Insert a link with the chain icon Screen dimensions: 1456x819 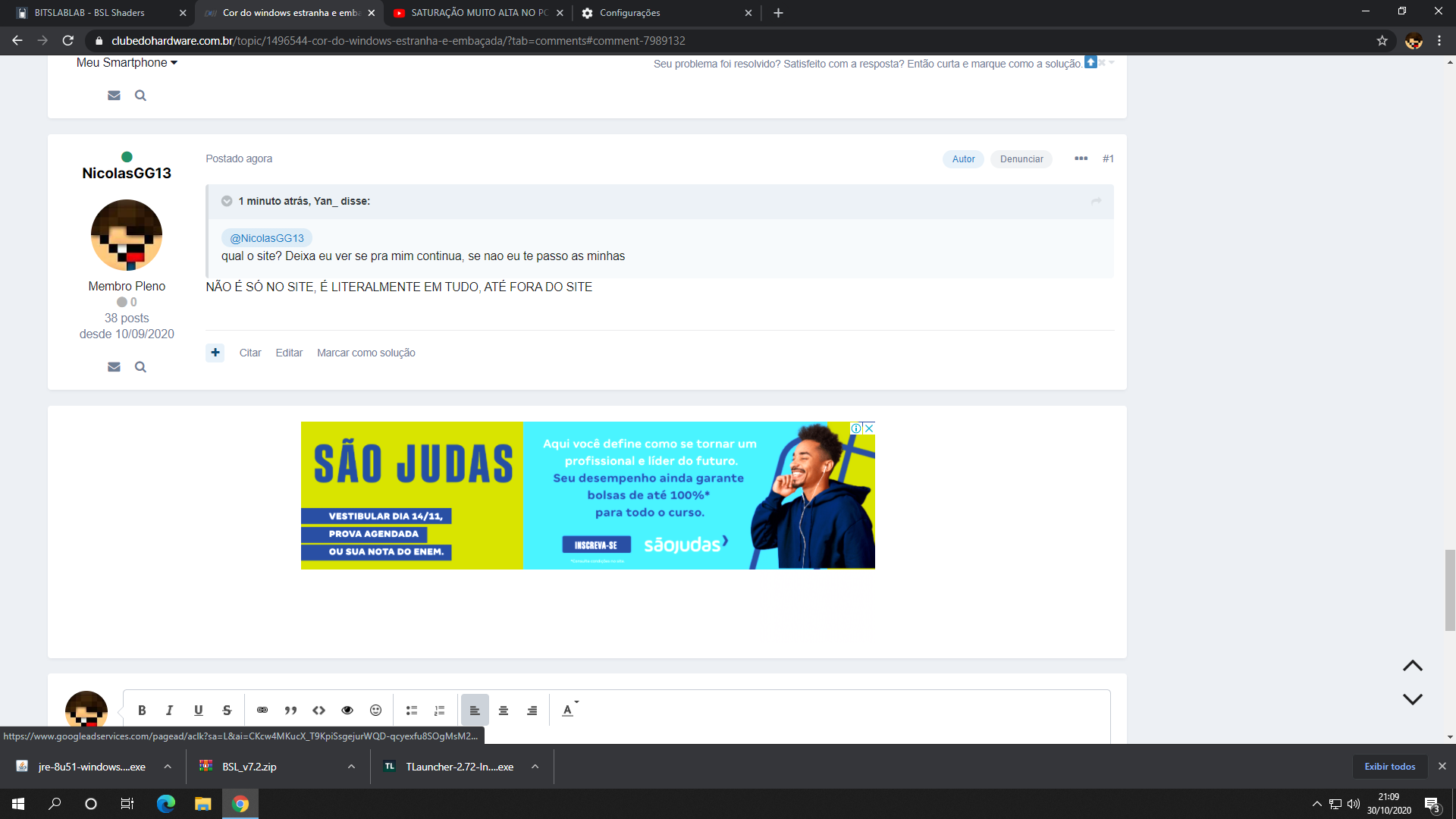pos(262,711)
